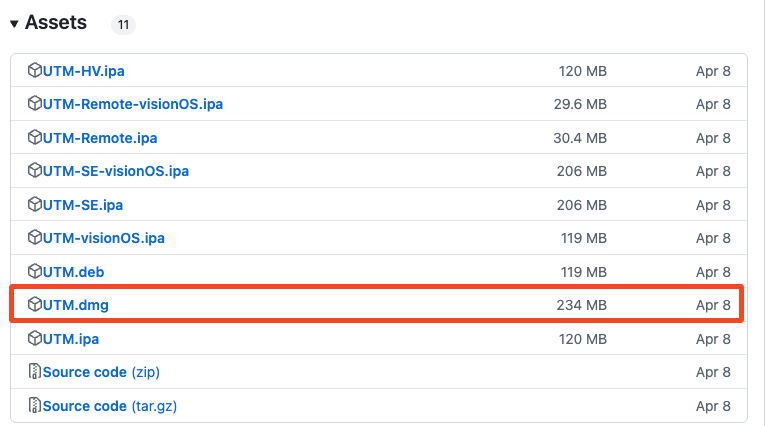
Task: Click the zip file icon for Source code (zip)
Action: (x=34, y=372)
